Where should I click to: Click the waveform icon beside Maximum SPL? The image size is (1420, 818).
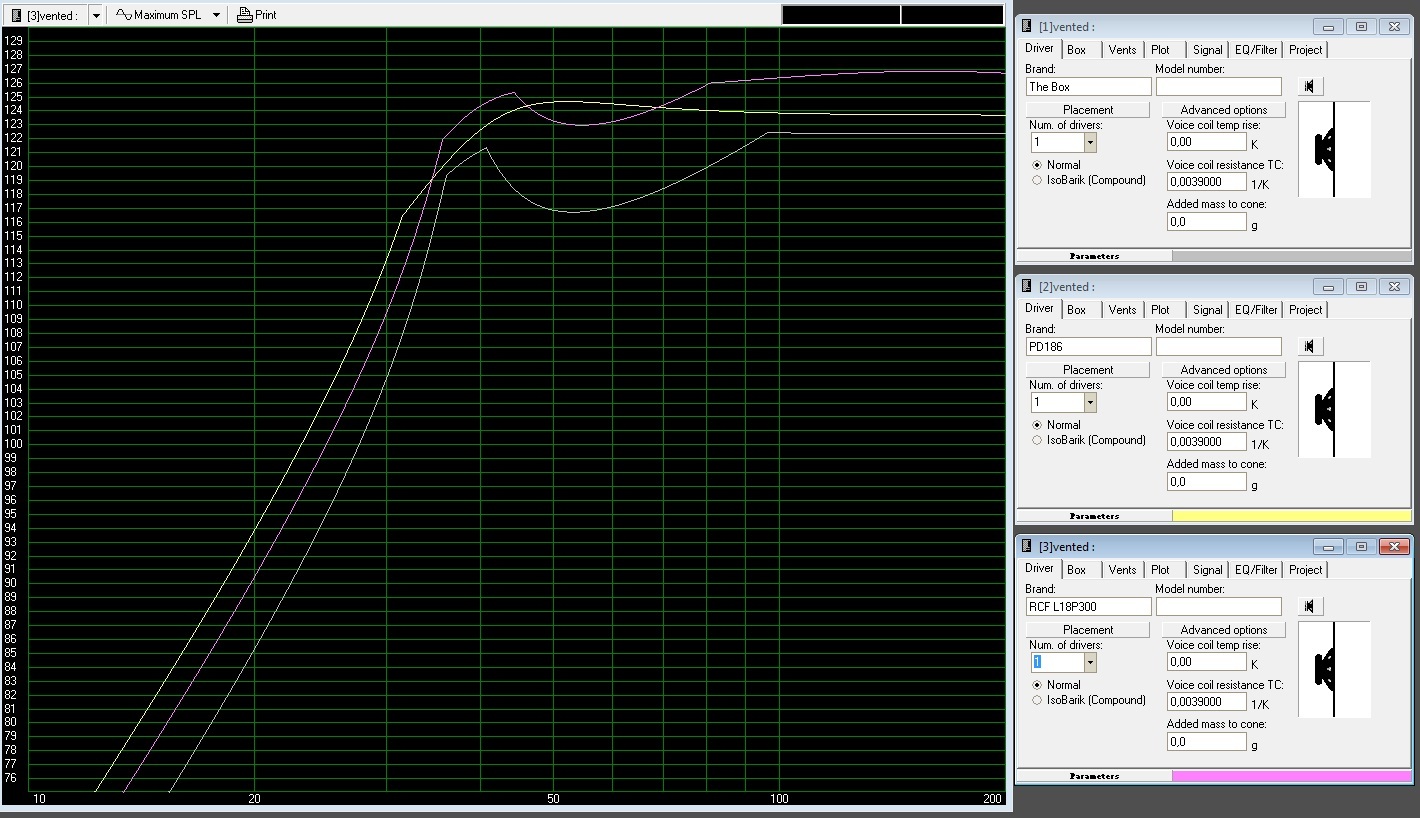124,15
